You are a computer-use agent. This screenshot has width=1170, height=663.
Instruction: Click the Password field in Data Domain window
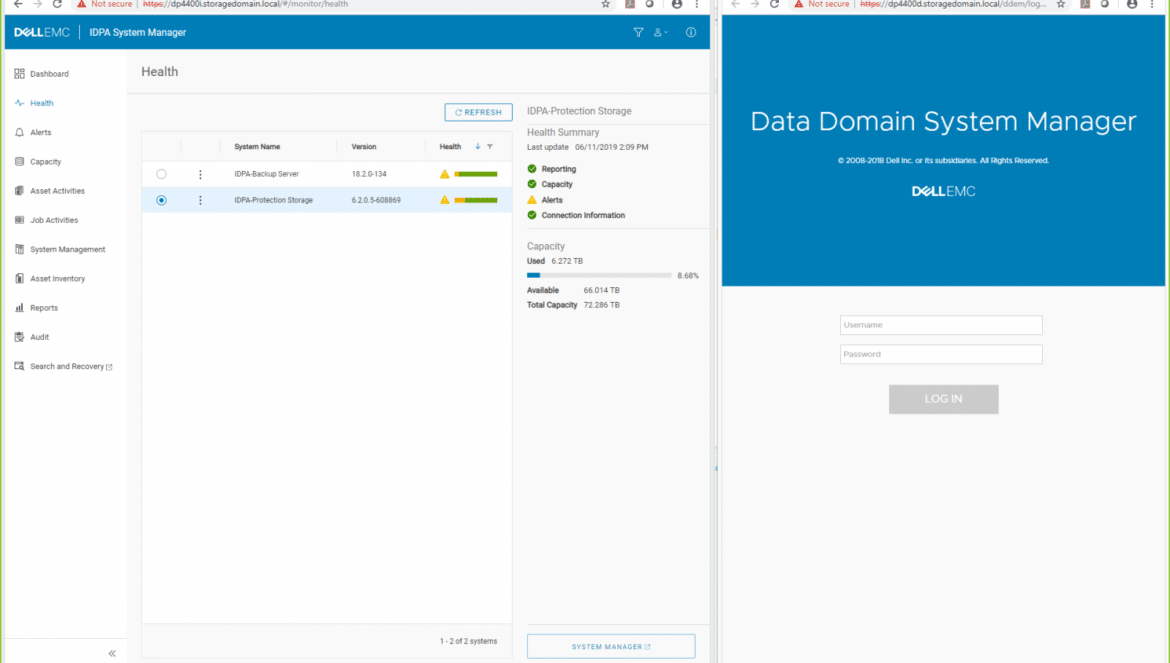tap(941, 354)
